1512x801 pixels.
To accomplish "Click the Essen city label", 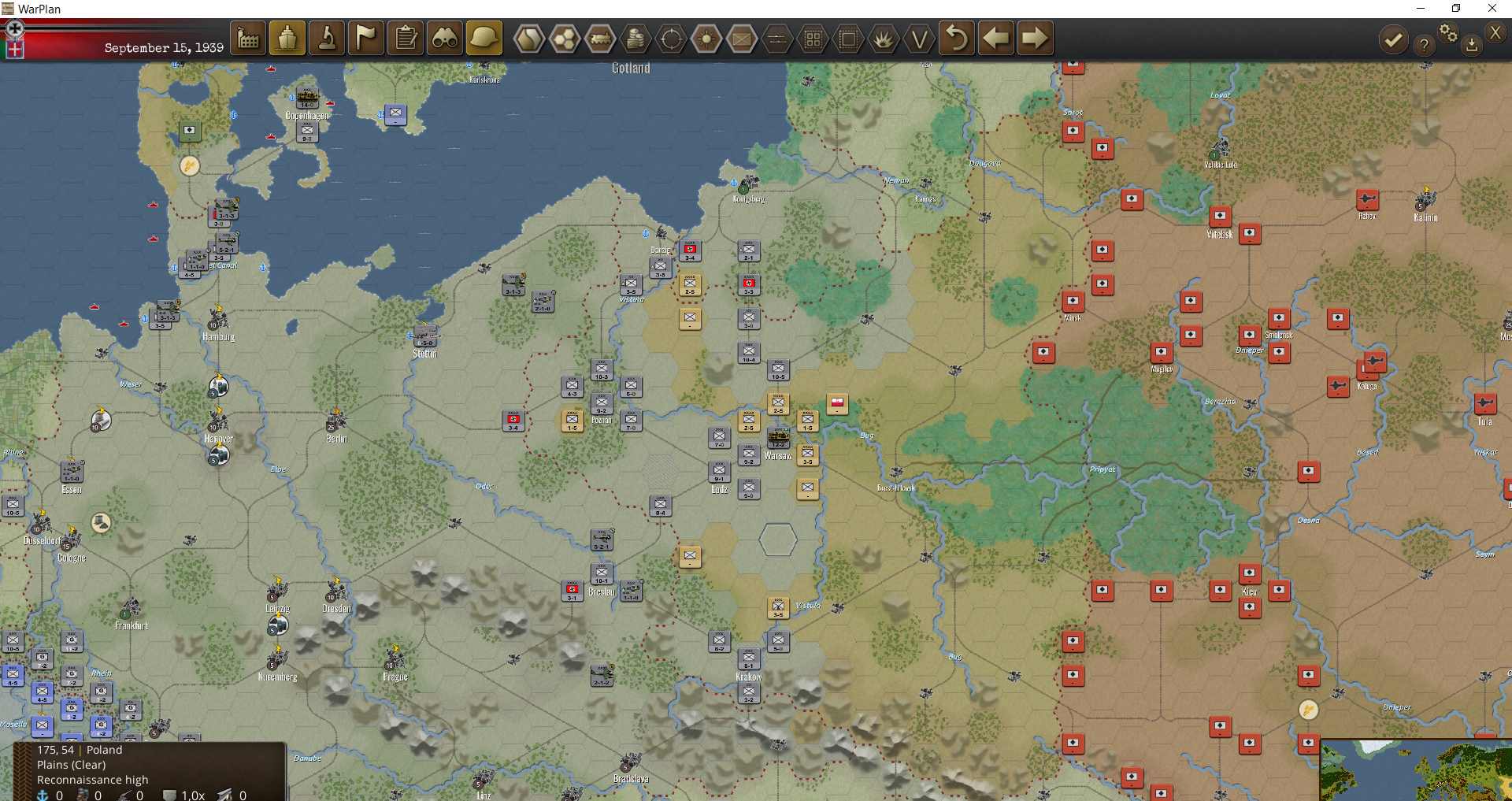I will (x=72, y=490).
